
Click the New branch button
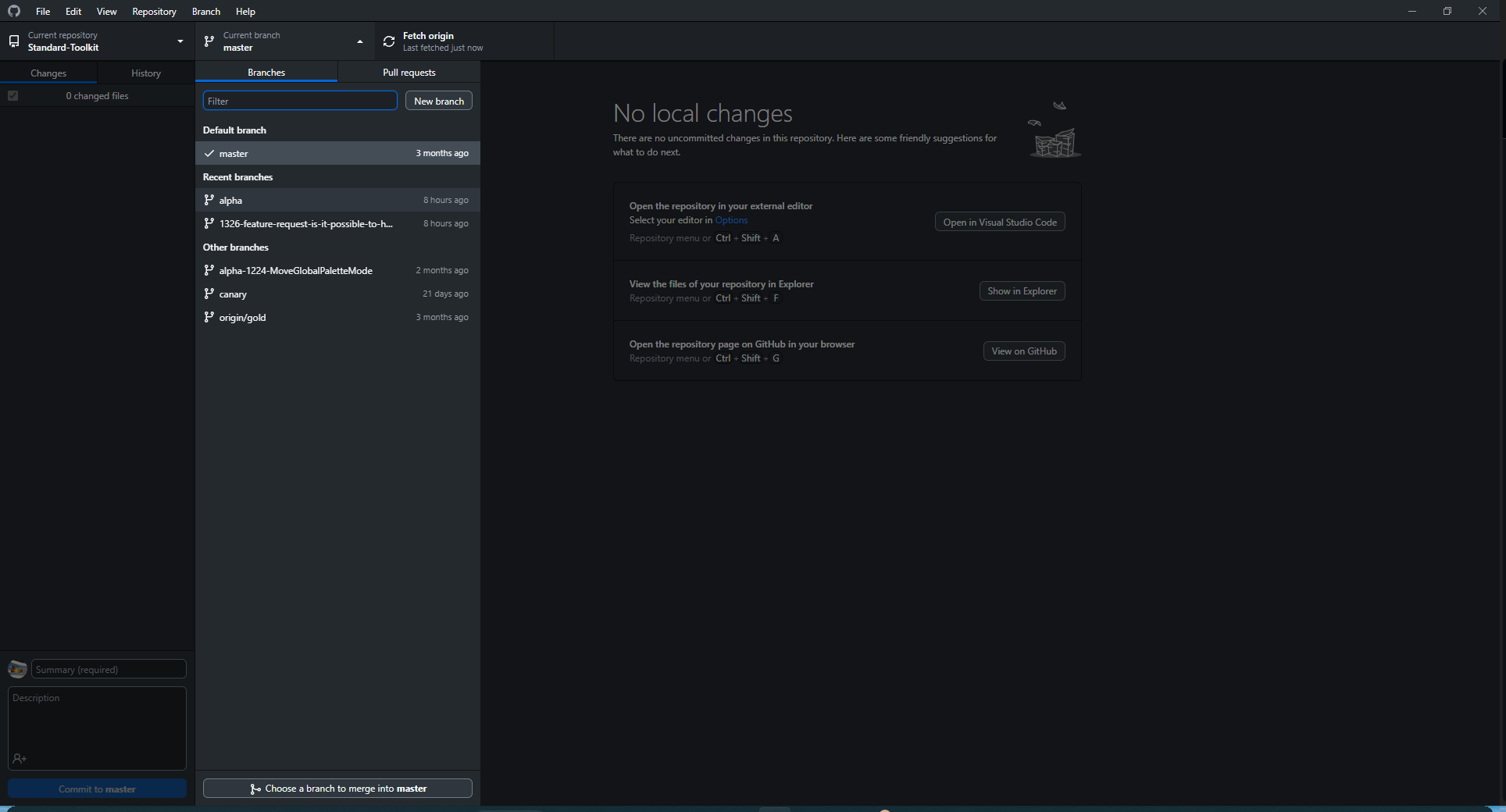(438, 101)
